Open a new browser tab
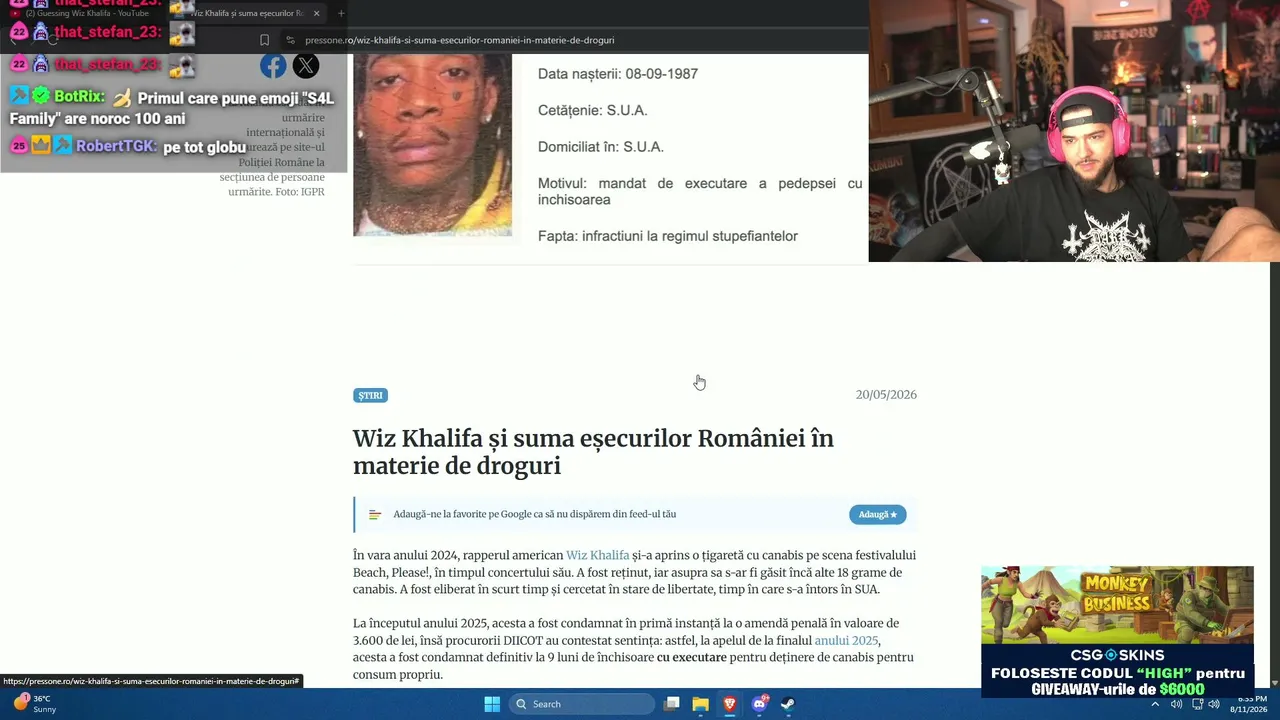This screenshot has width=1280, height=720. point(341,13)
